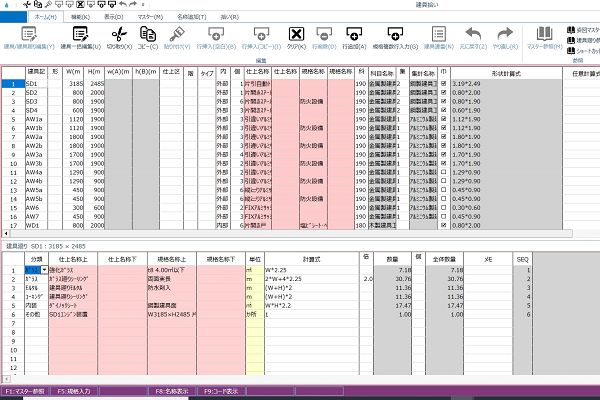Select the 建具記号 cell AW6
The width and height of the screenshot is (600, 400).
pyautogui.click(x=36, y=207)
